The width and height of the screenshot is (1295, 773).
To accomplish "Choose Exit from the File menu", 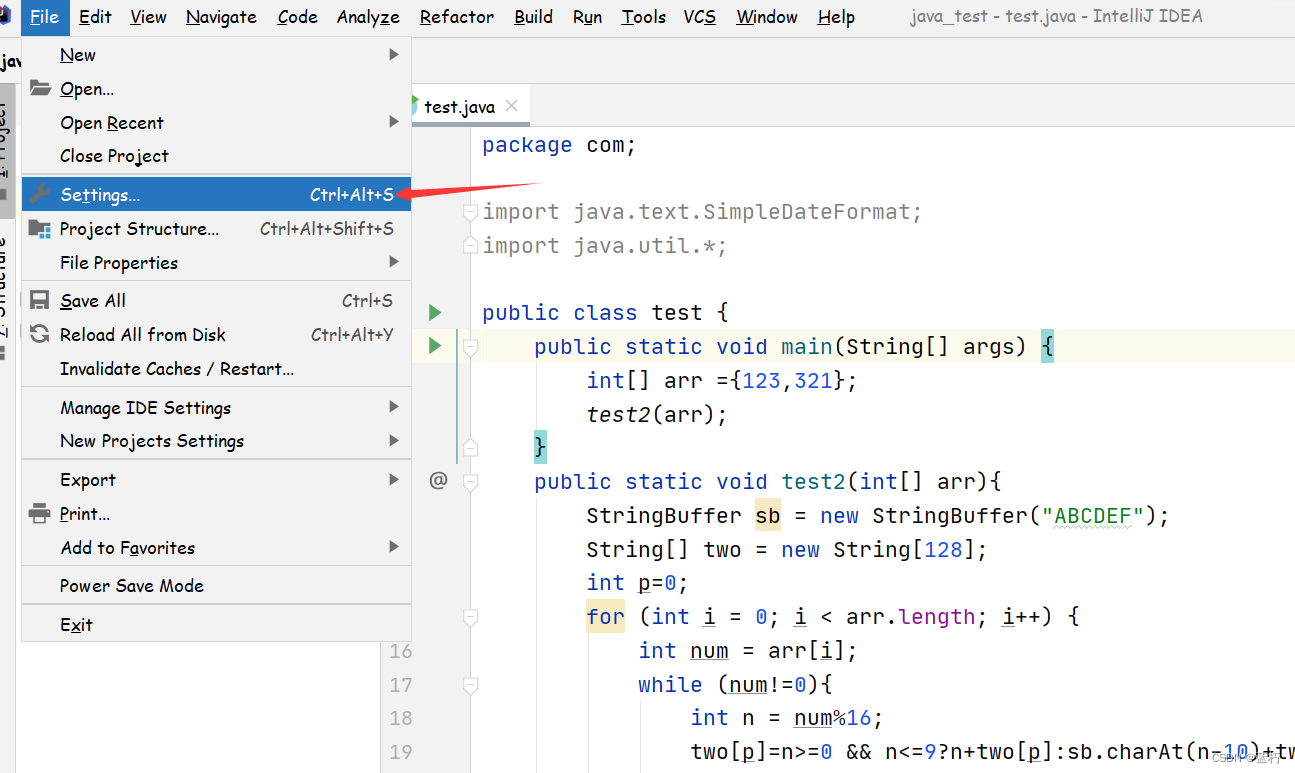I will coord(216,625).
